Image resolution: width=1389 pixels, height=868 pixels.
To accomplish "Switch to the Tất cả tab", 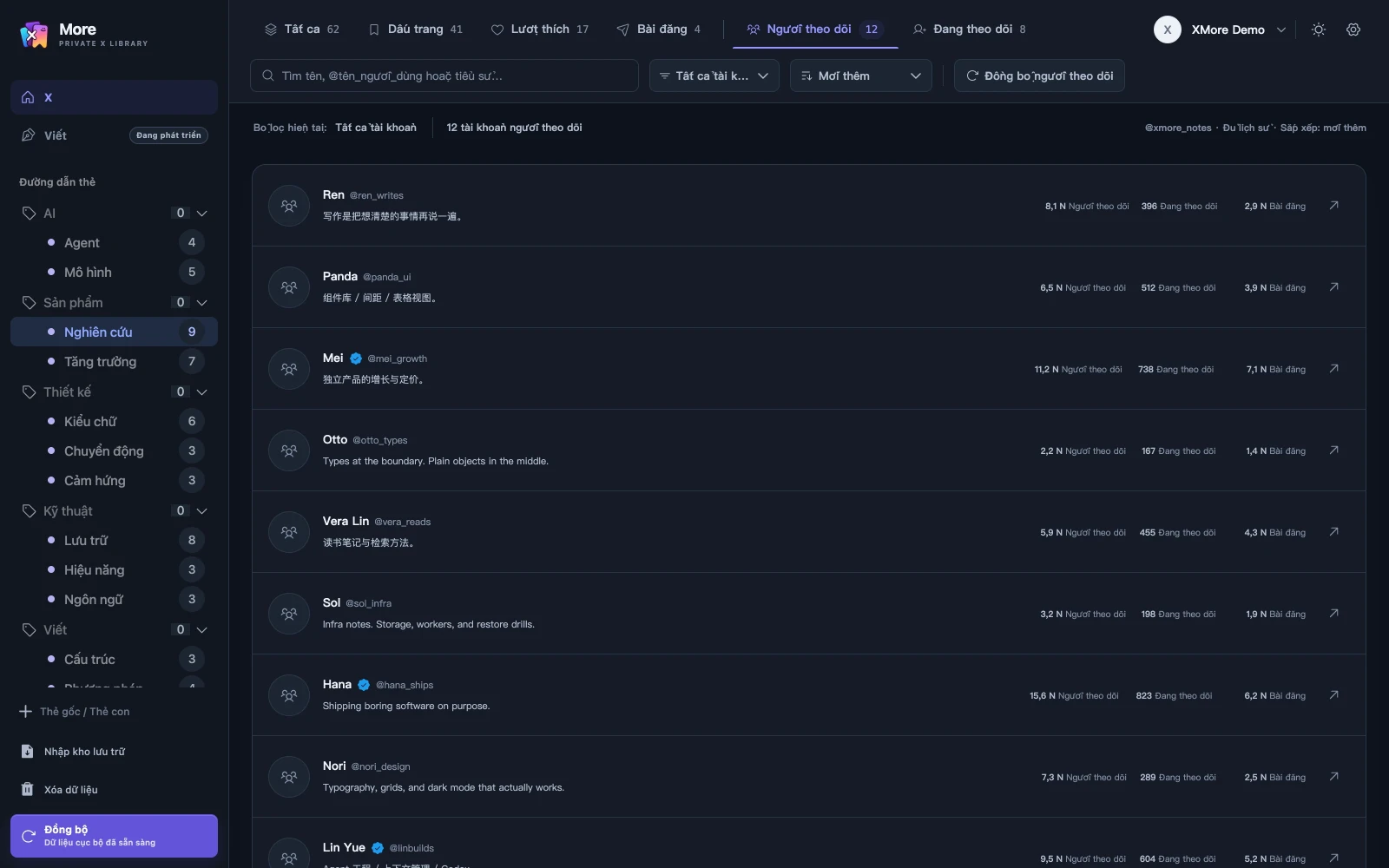I will point(302,30).
